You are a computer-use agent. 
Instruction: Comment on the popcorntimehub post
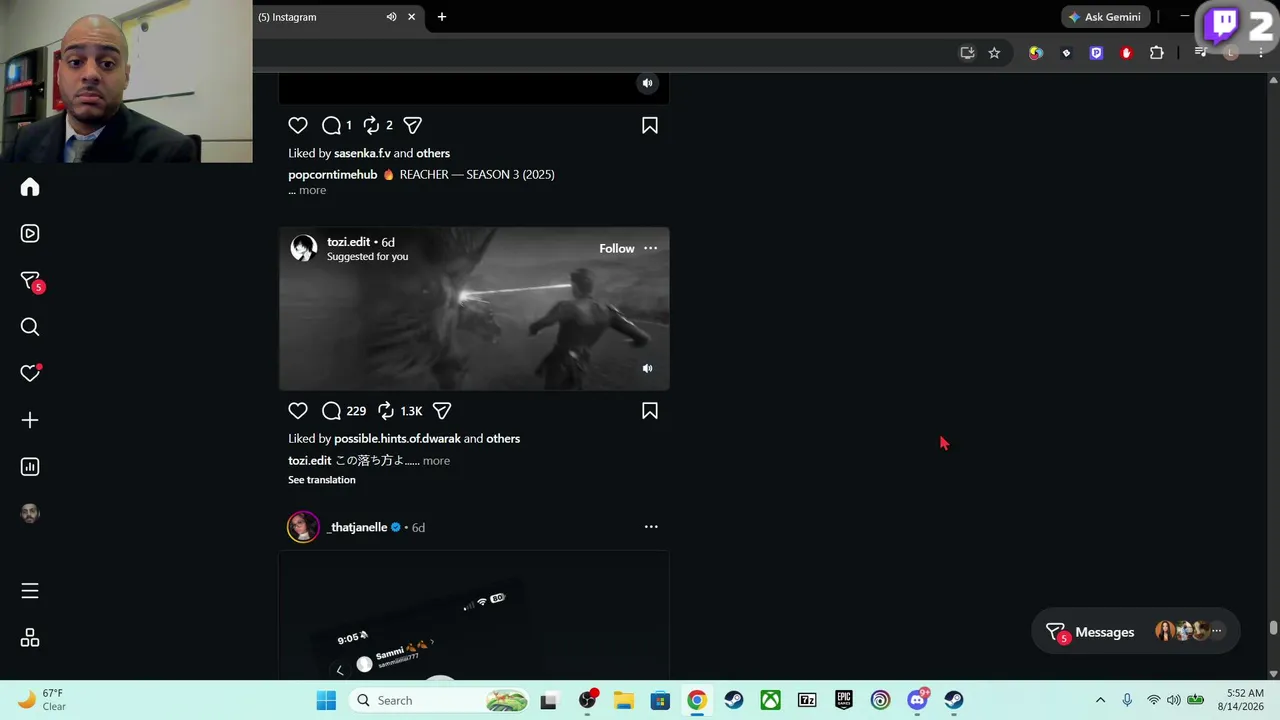point(331,125)
